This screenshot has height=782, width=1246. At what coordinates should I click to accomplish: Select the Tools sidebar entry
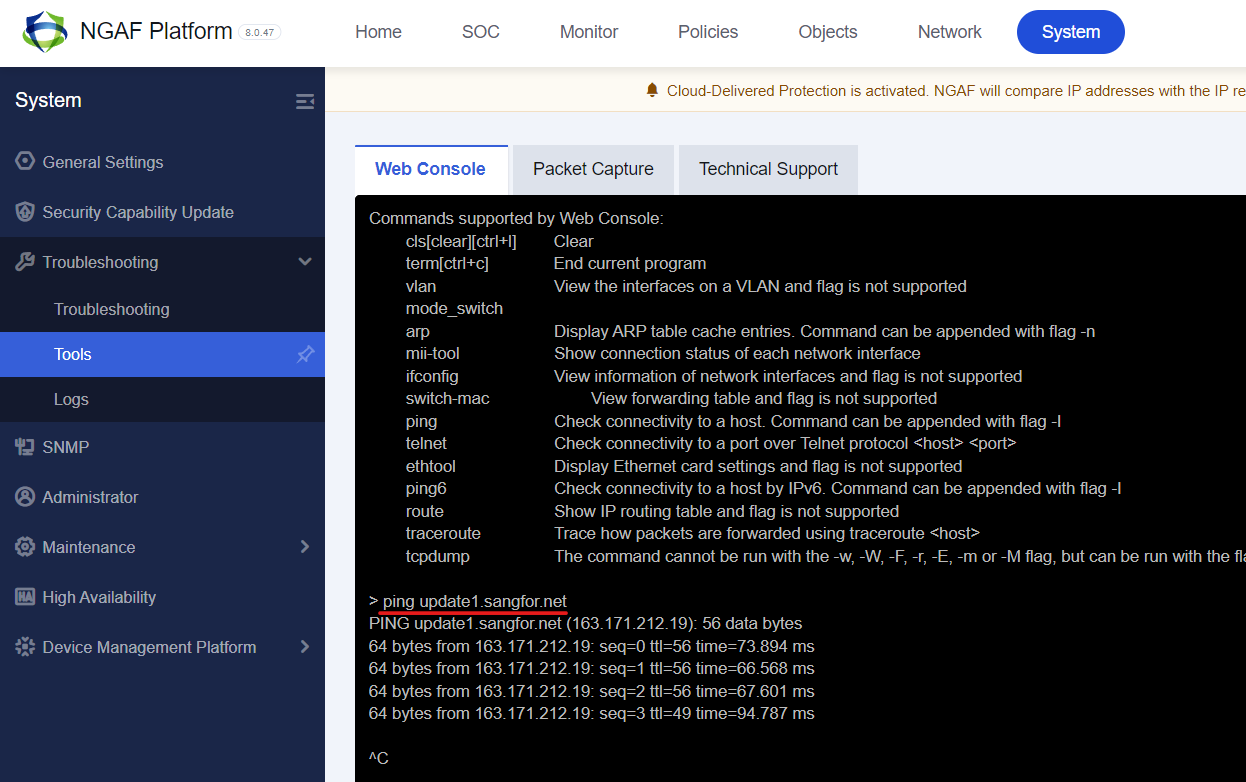pos(162,354)
